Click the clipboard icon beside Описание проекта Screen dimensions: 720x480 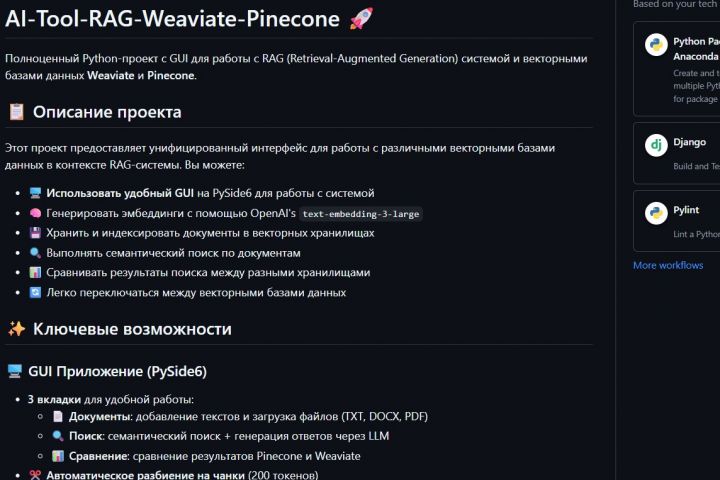[16, 112]
